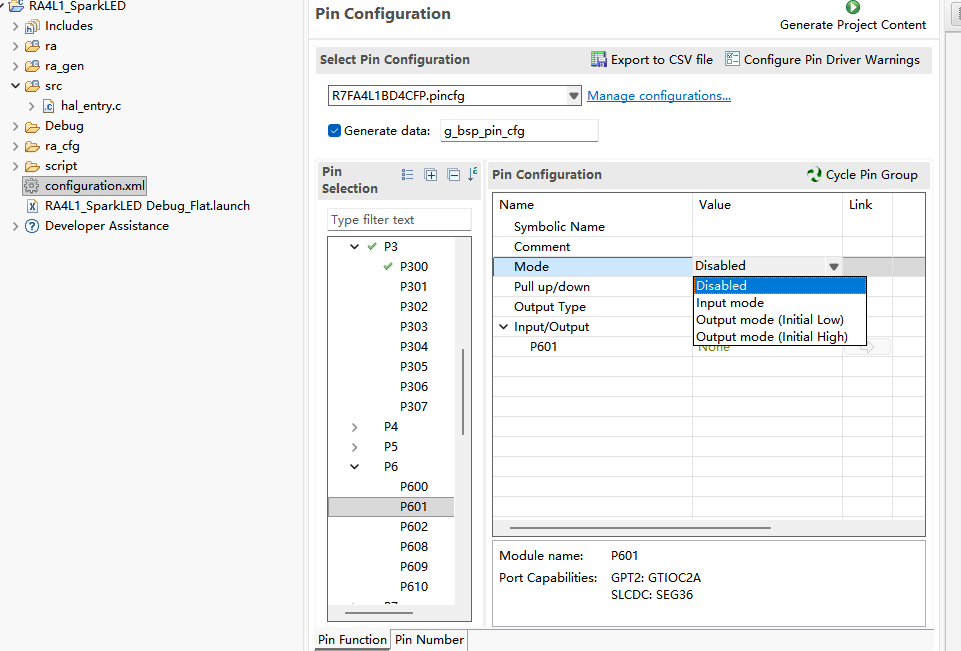Screen dimensions: 961x651
Task: Expand the P4 port group
Action: point(355,427)
